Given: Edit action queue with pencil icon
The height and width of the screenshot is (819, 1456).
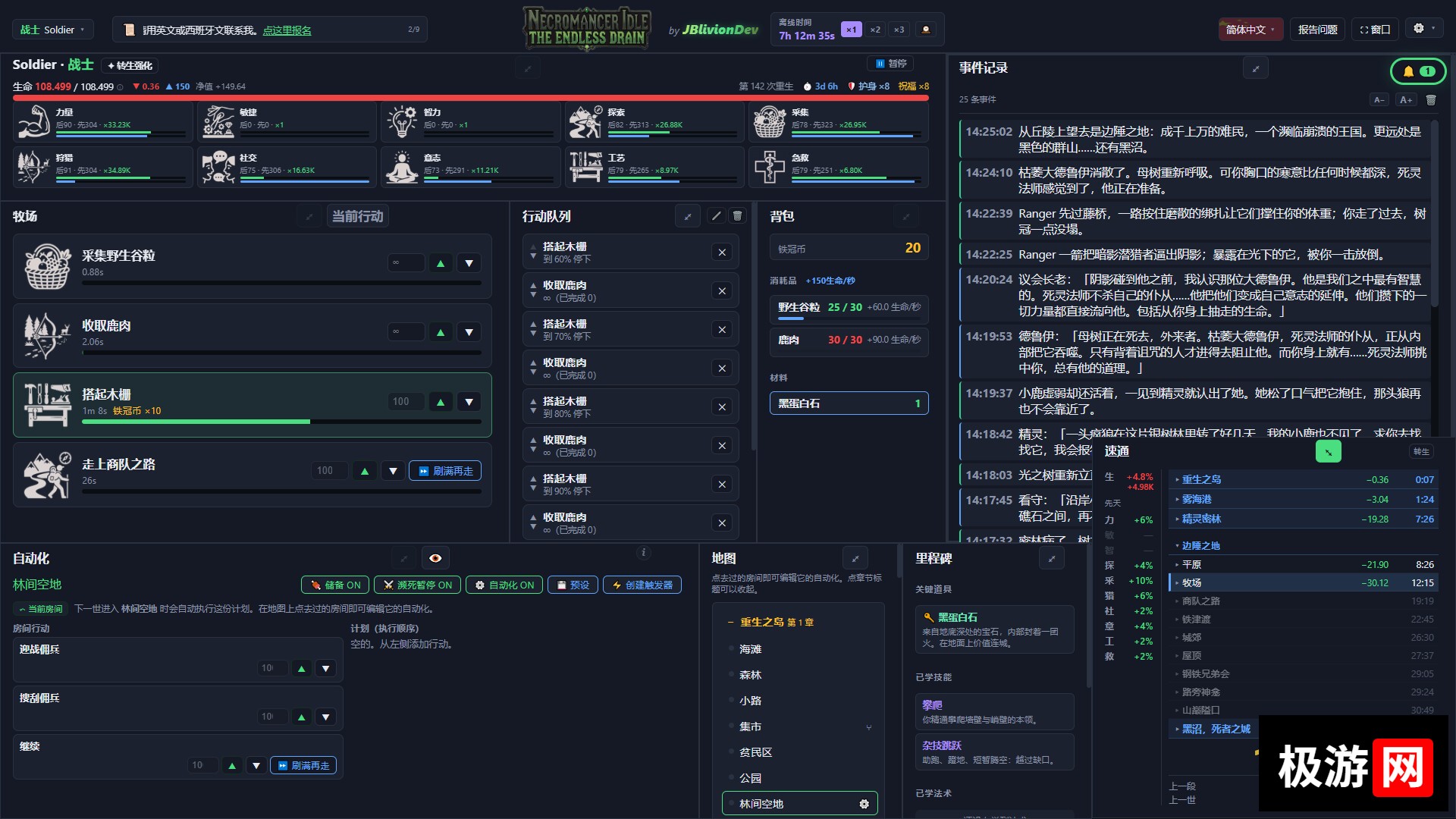Looking at the screenshot, I should tap(716, 216).
